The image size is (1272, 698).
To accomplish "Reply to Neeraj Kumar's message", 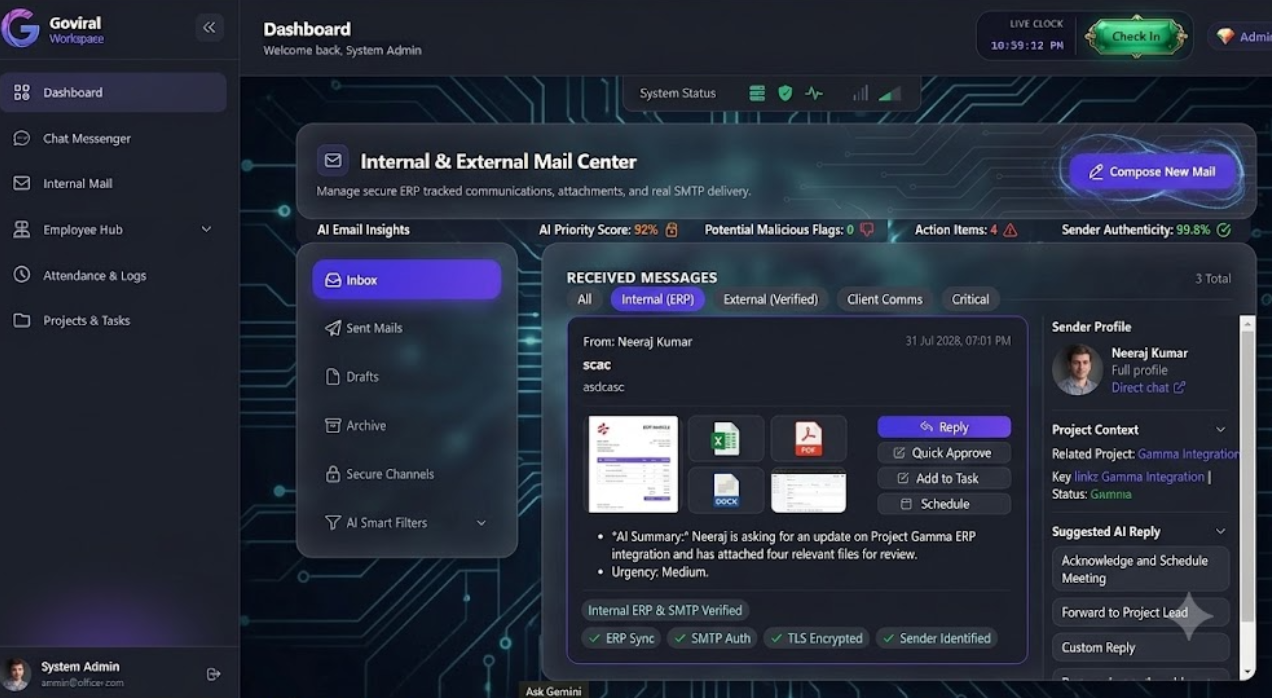I will 944,427.
